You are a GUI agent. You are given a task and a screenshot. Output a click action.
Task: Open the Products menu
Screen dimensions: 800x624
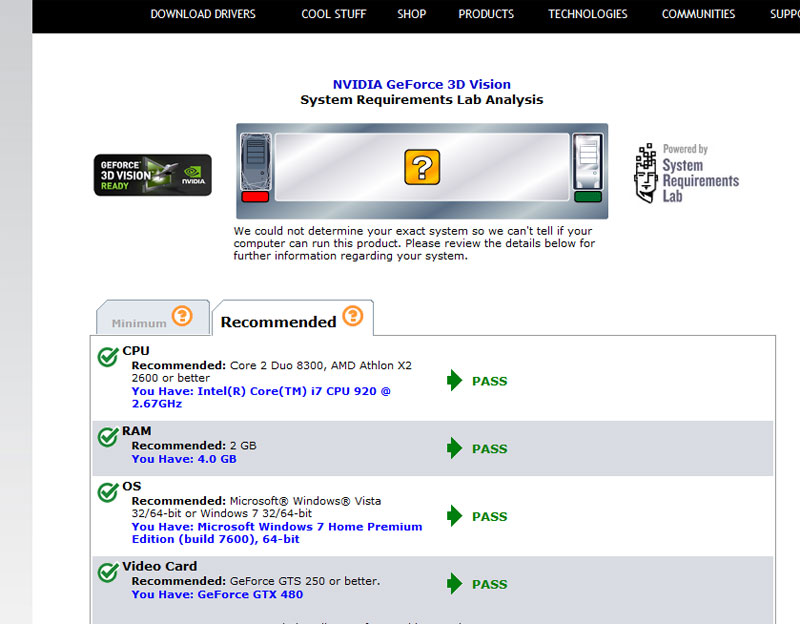486,14
